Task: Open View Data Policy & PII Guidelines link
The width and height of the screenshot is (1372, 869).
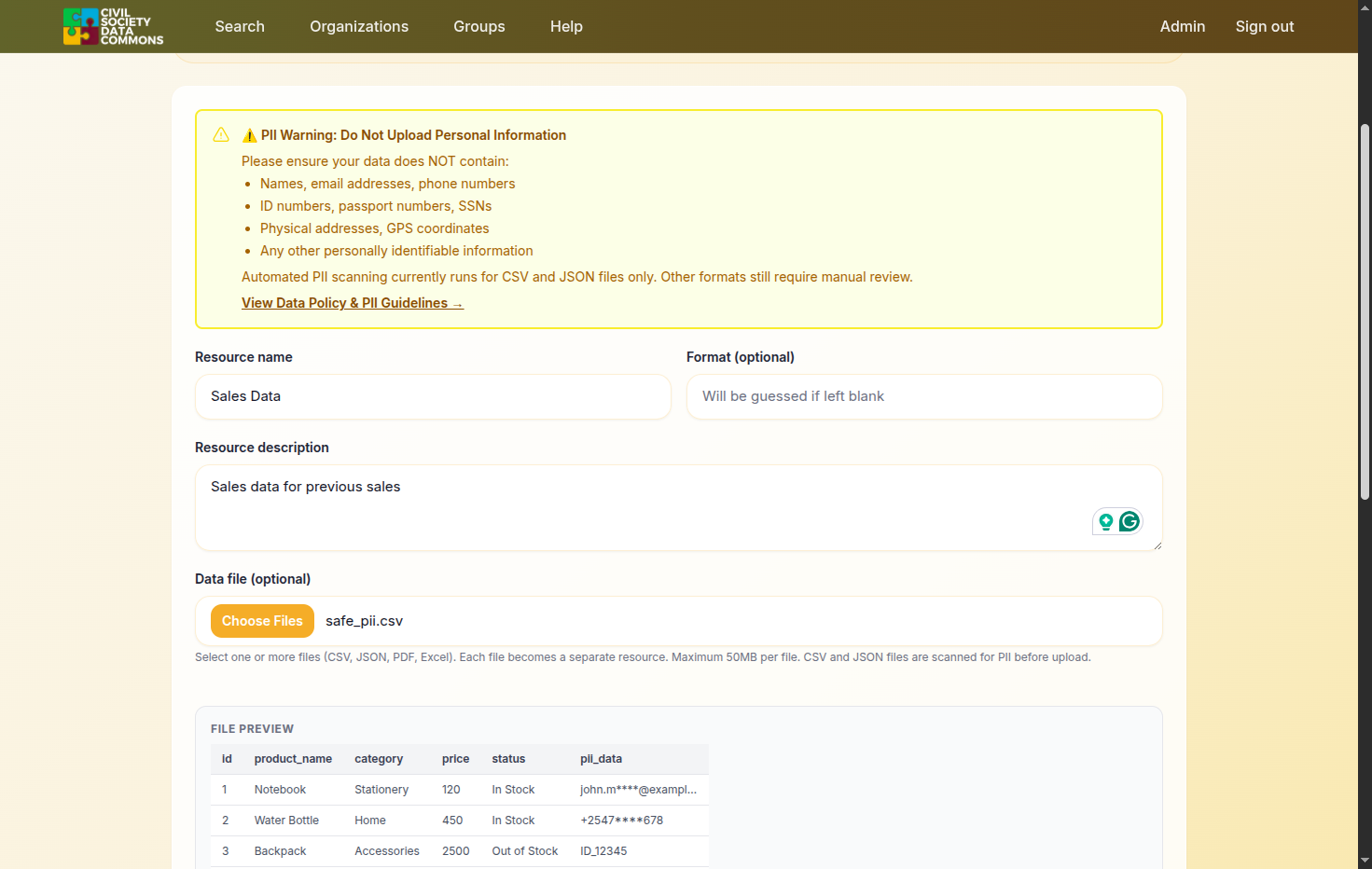Action: [x=353, y=303]
